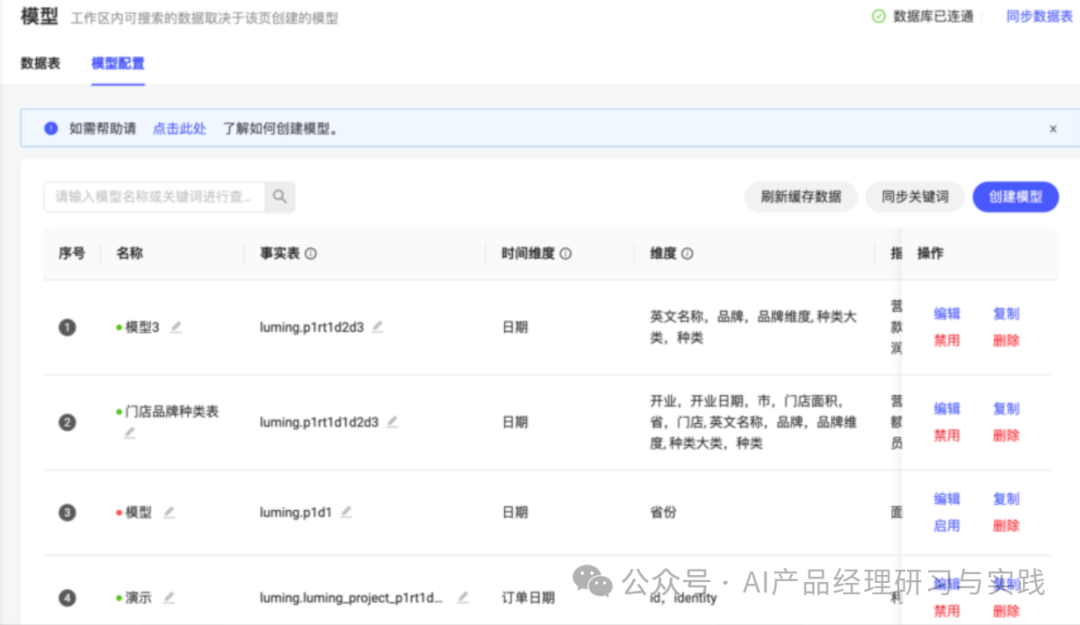This screenshot has height=625, width=1080.
Task: Focus the model name search input
Action: (x=154, y=197)
